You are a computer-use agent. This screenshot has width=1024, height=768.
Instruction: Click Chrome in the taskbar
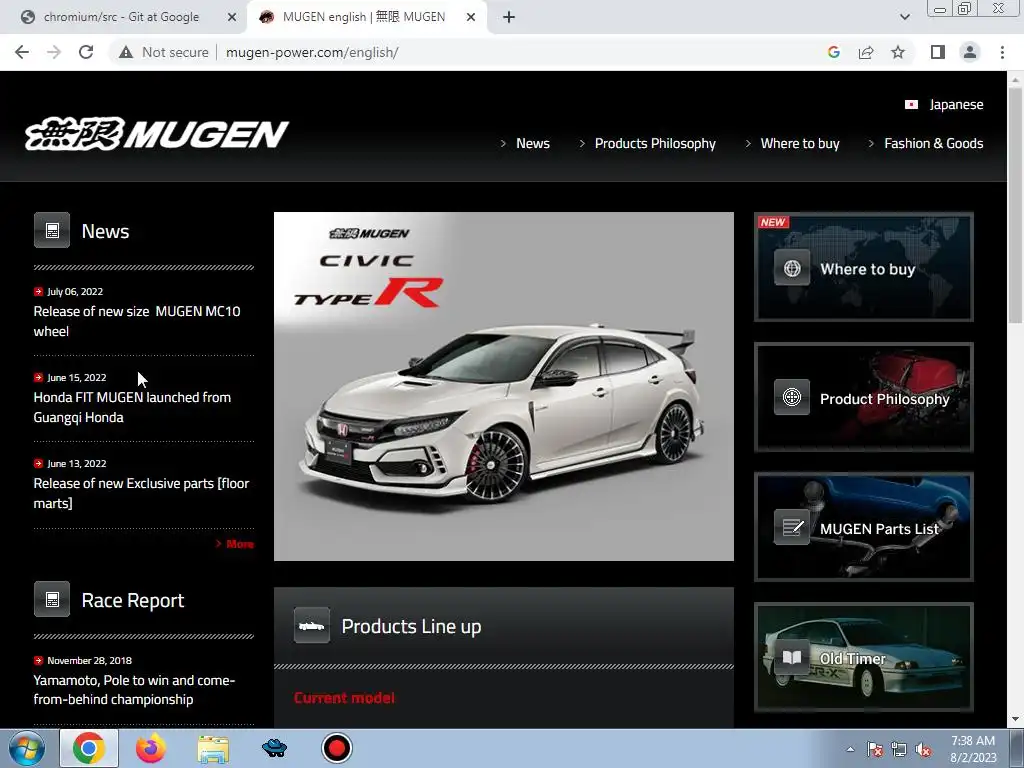tap(89, 748)
